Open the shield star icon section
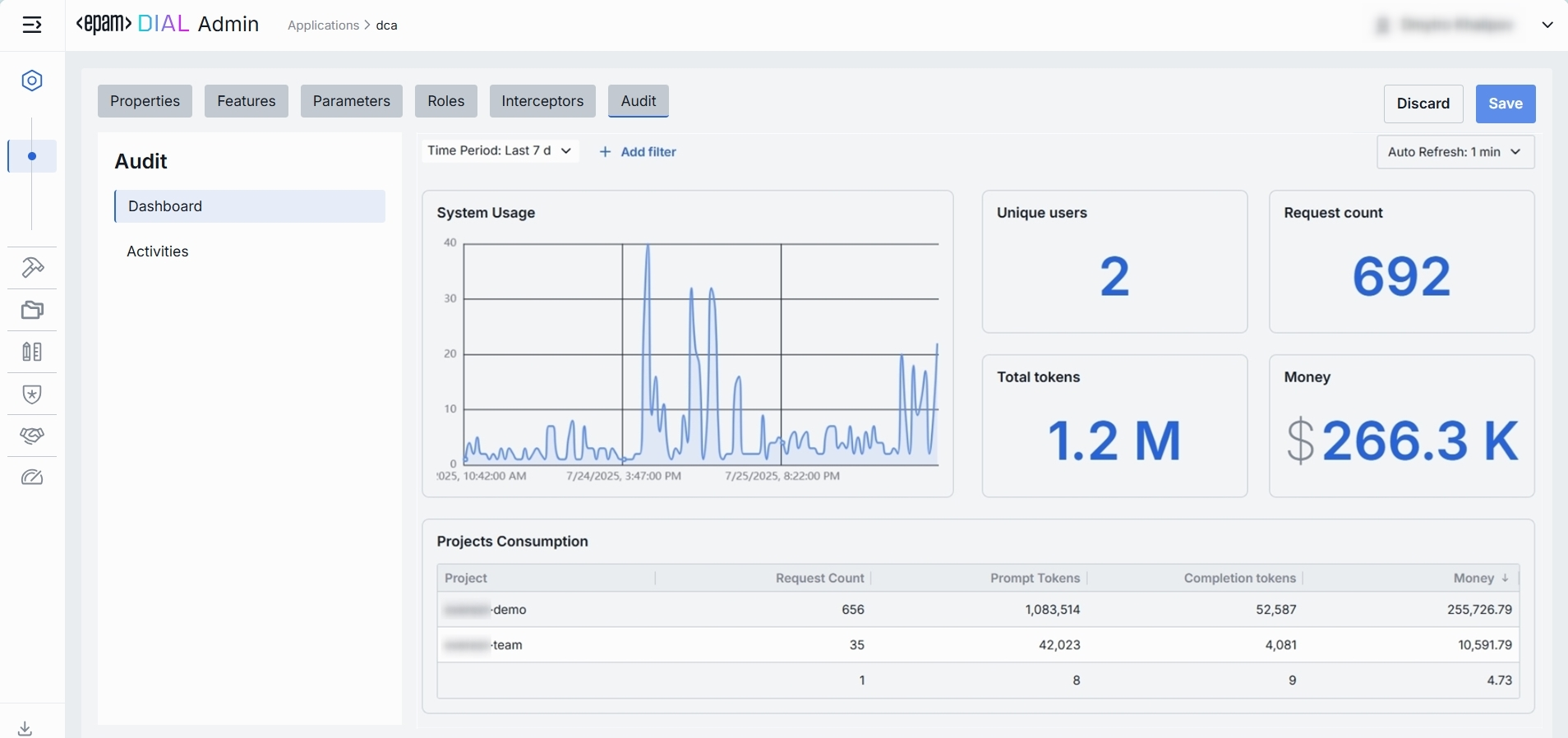The height and width of the screenshot is (738, 1568). point(32,394)
